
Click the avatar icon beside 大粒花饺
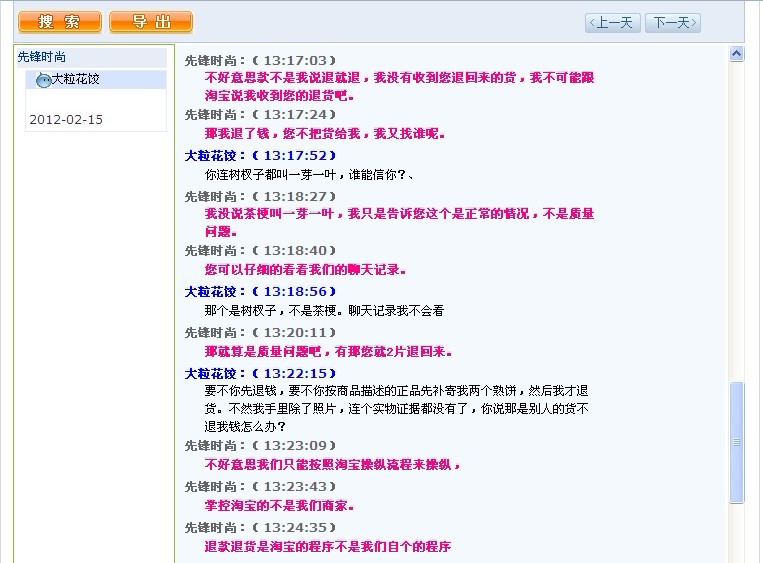click(43, 79)
